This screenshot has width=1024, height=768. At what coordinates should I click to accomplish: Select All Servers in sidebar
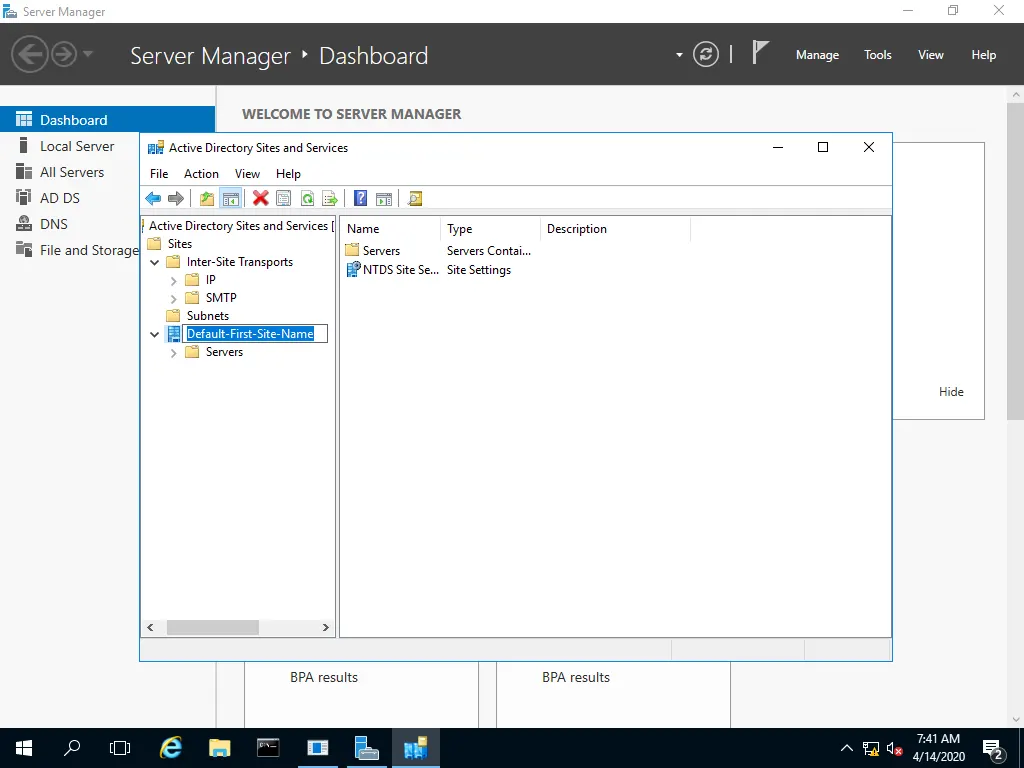[x=70, y=172]
